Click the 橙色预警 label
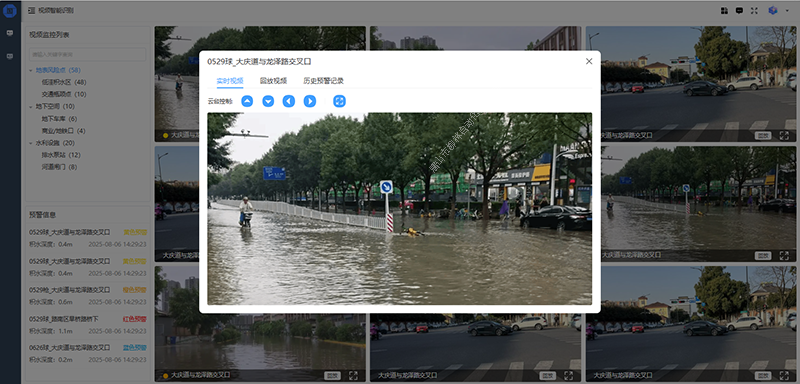The height and width of the screenshot is (384, 800). click(x=135, y=290)
